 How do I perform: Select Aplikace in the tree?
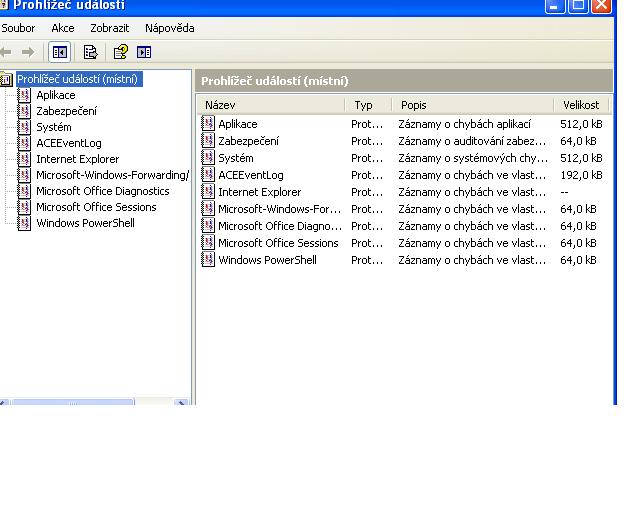click(x=56, y=95)
